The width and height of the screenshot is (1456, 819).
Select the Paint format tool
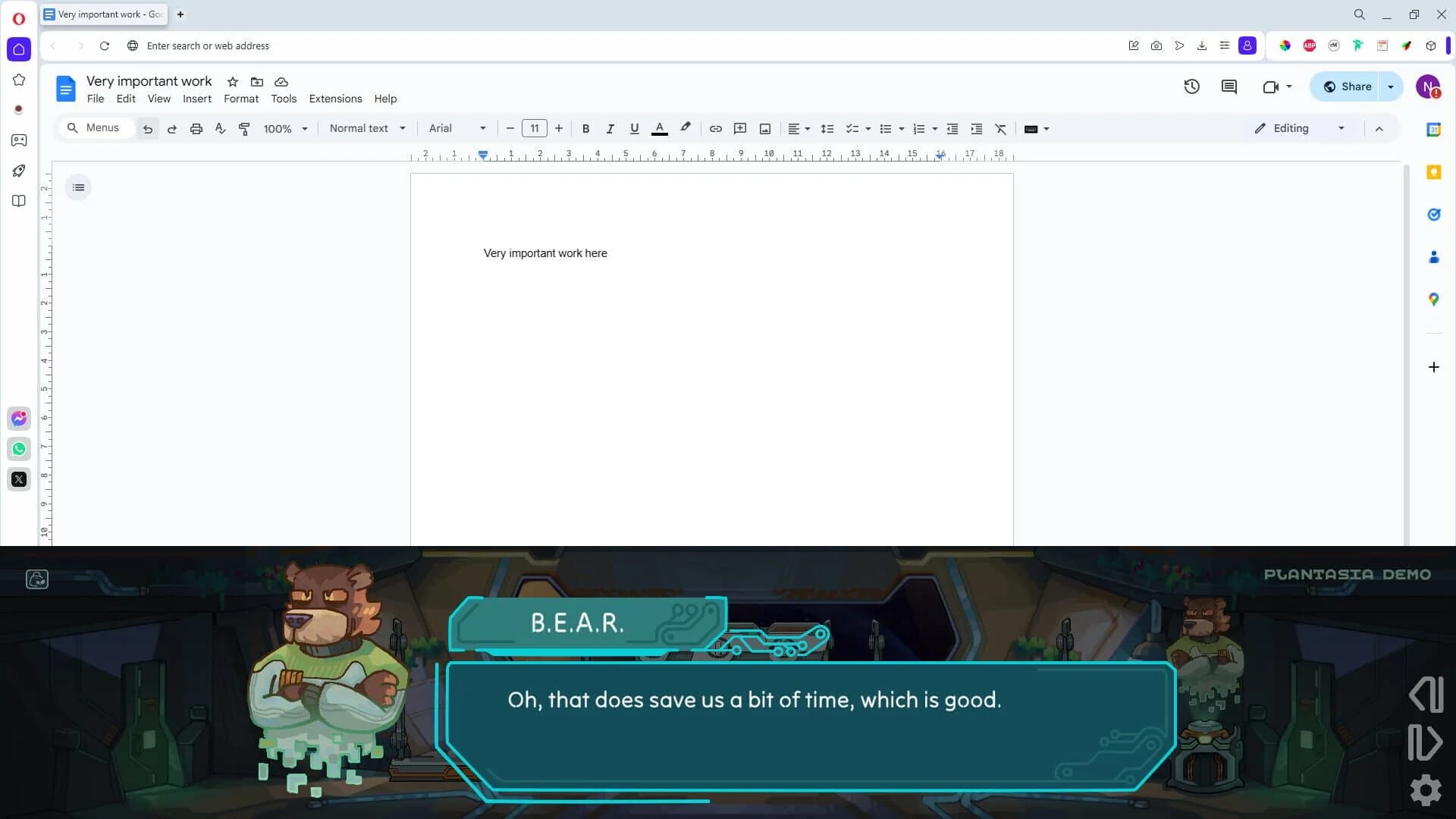tap(244, 128)
